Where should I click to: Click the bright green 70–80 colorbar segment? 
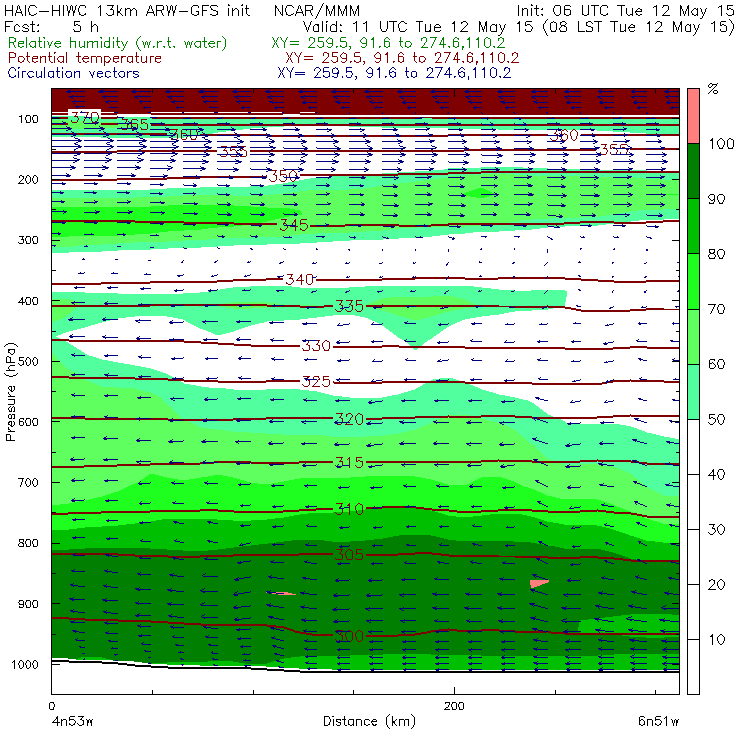pos(693,281)
